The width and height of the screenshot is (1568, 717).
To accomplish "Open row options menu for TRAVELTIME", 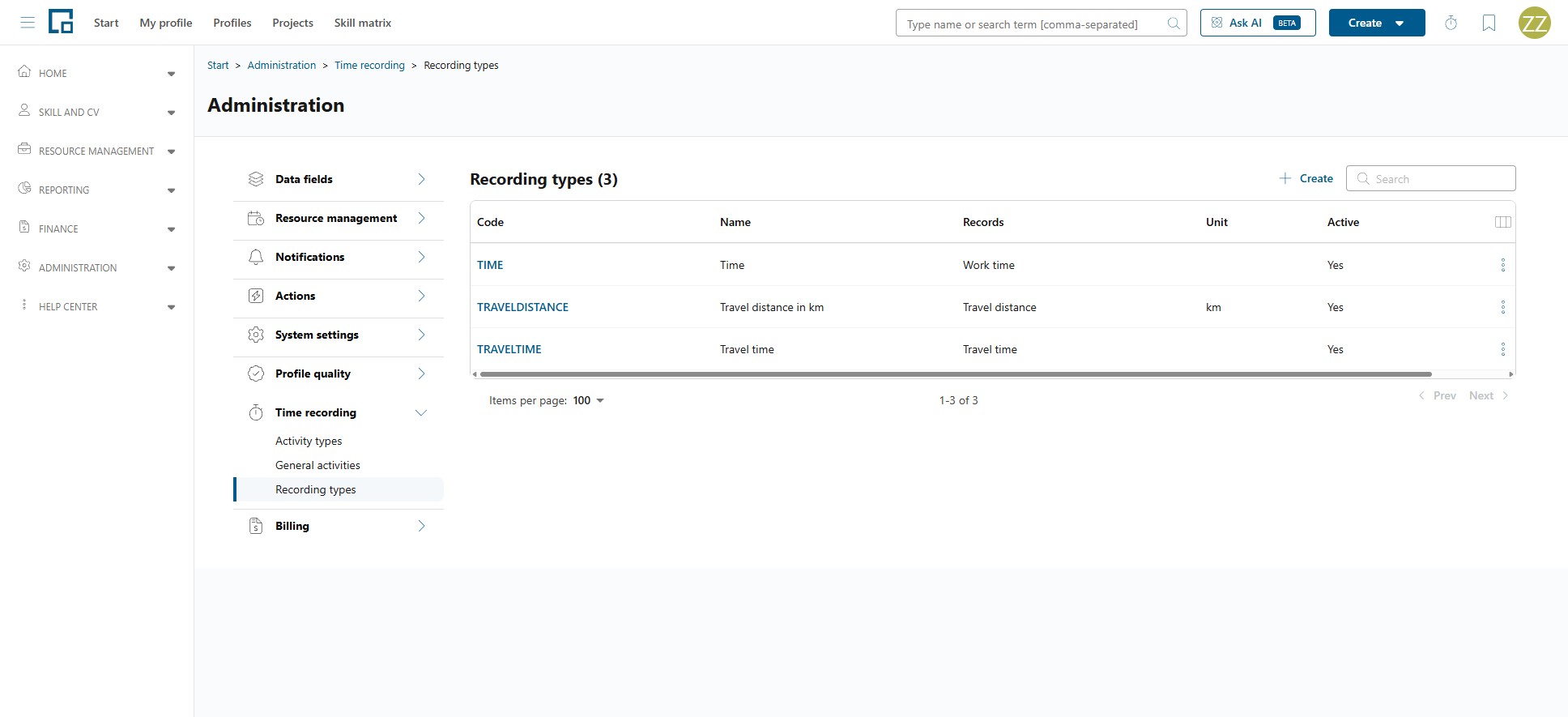I will 1503,349.
